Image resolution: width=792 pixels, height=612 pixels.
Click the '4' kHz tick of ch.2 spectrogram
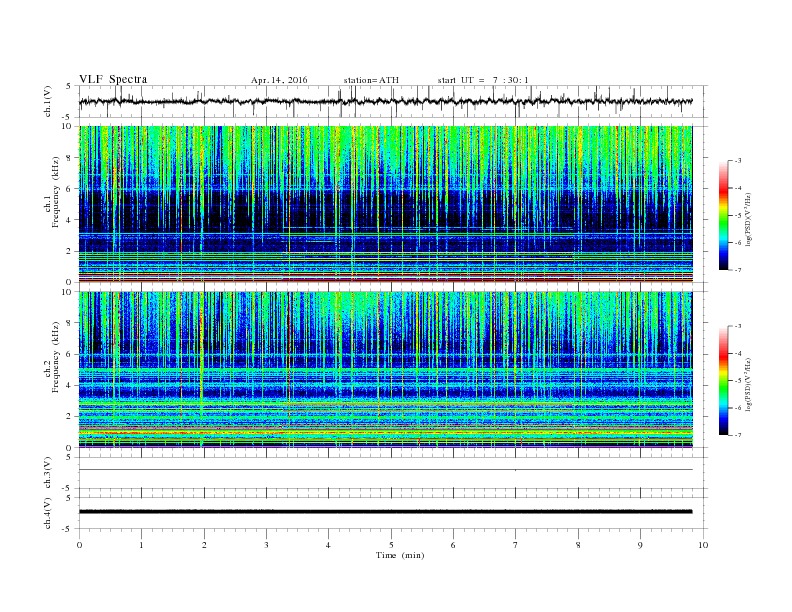point(70,385)
